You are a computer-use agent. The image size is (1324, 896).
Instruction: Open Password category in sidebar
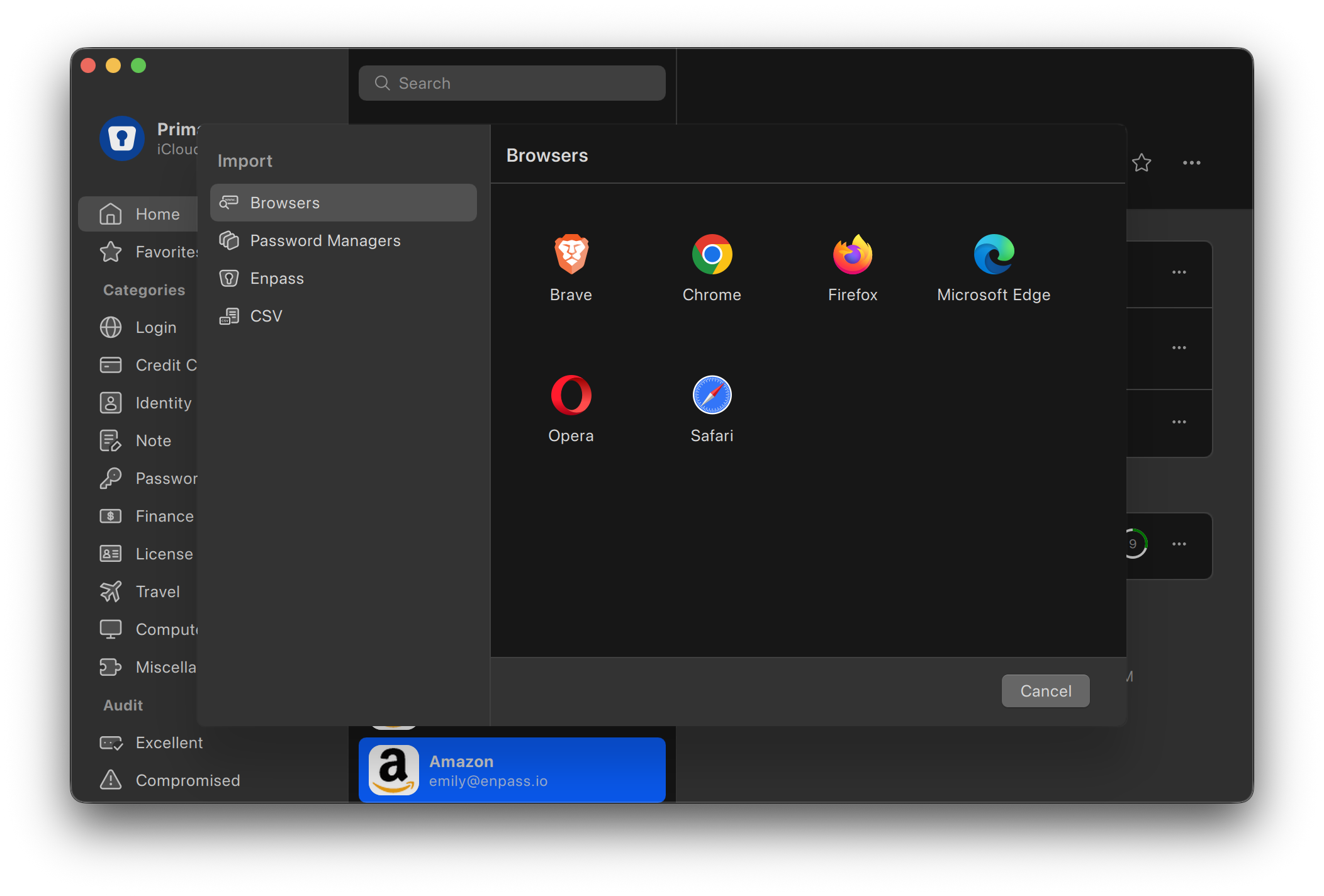point(138,478)
